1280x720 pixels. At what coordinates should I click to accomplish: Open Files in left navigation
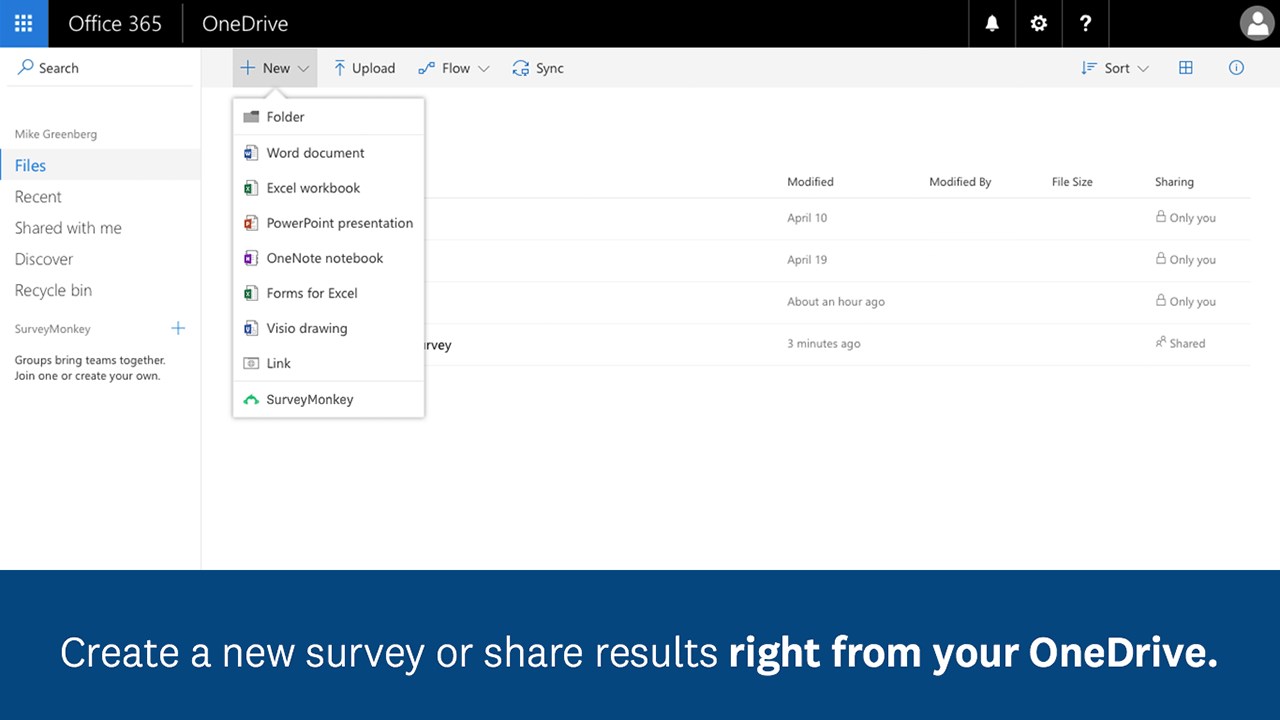tap(100, 166)
